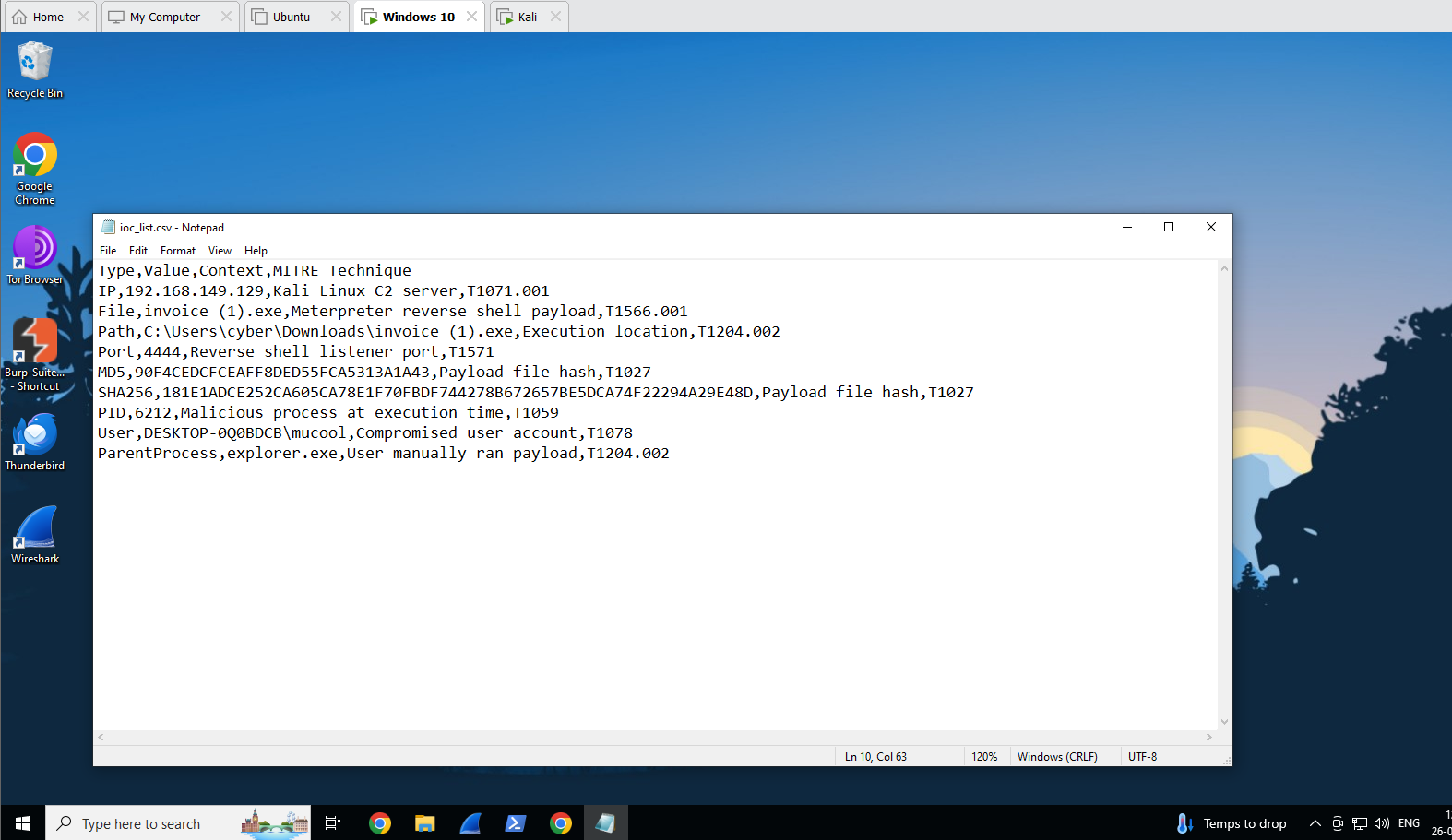The height and width of the screenshot is (840, 1452).
Task: Click the File invoice (1).exe Meterpreter line
Action: pos(393,311)
